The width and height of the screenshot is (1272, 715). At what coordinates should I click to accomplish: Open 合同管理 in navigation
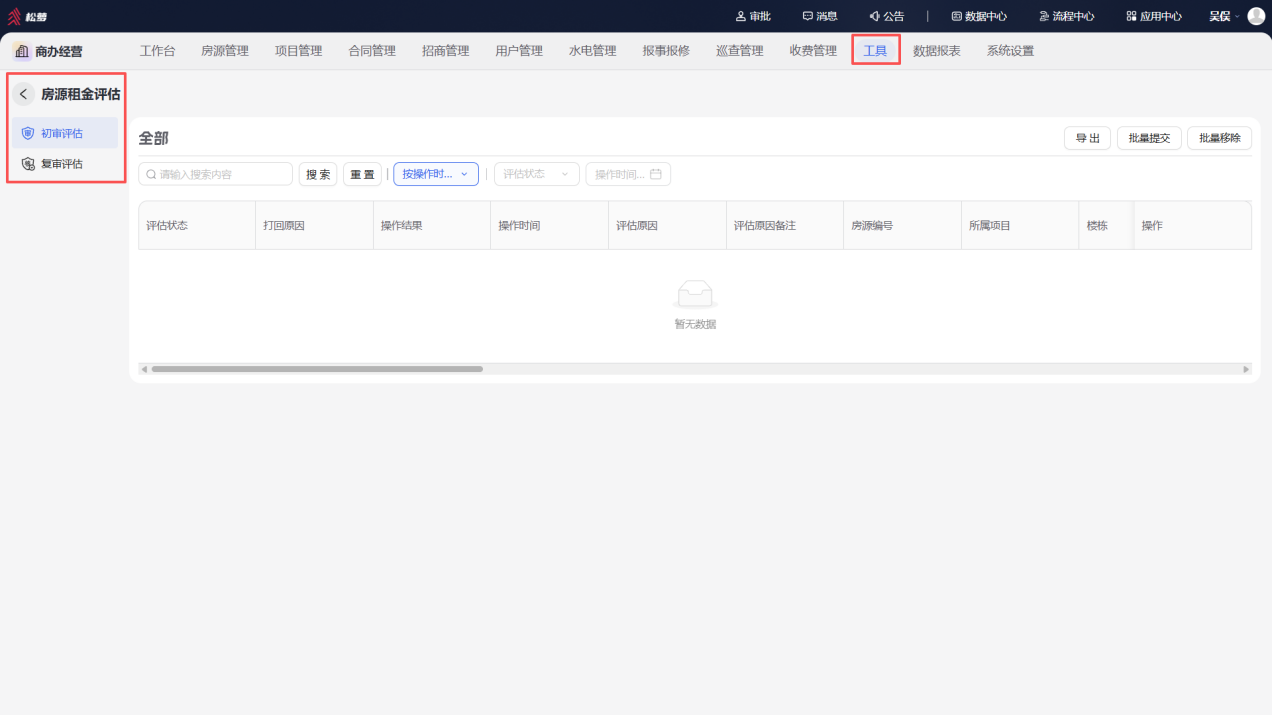(372, 51)
